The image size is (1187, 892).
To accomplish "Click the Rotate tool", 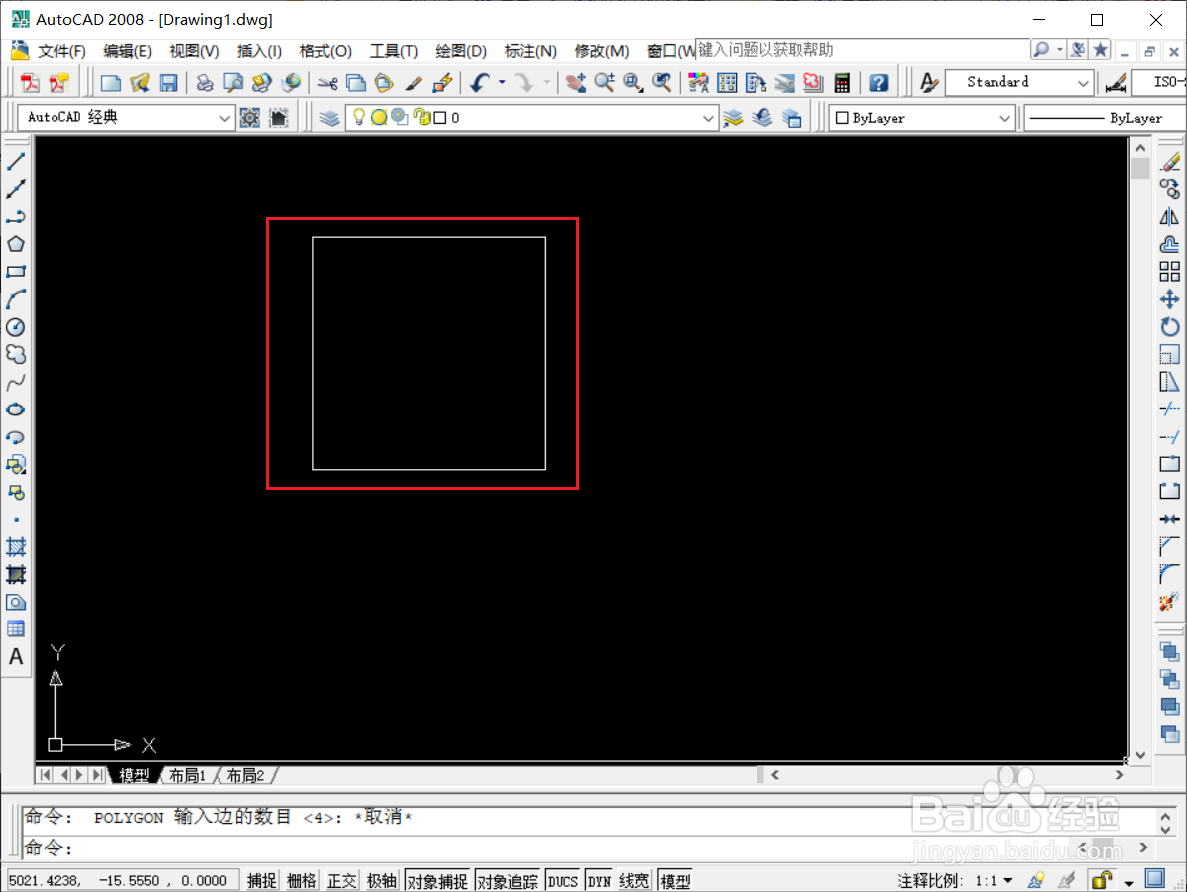I will tap(1170, 327).
